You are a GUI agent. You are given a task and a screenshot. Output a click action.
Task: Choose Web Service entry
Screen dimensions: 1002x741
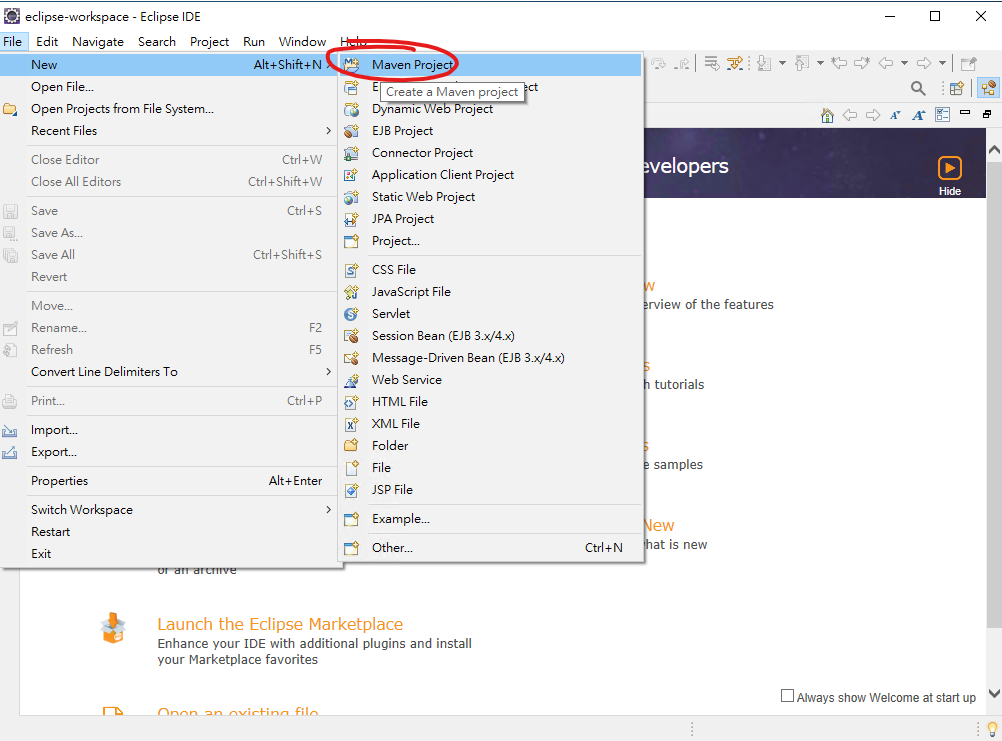click(490, 379)
